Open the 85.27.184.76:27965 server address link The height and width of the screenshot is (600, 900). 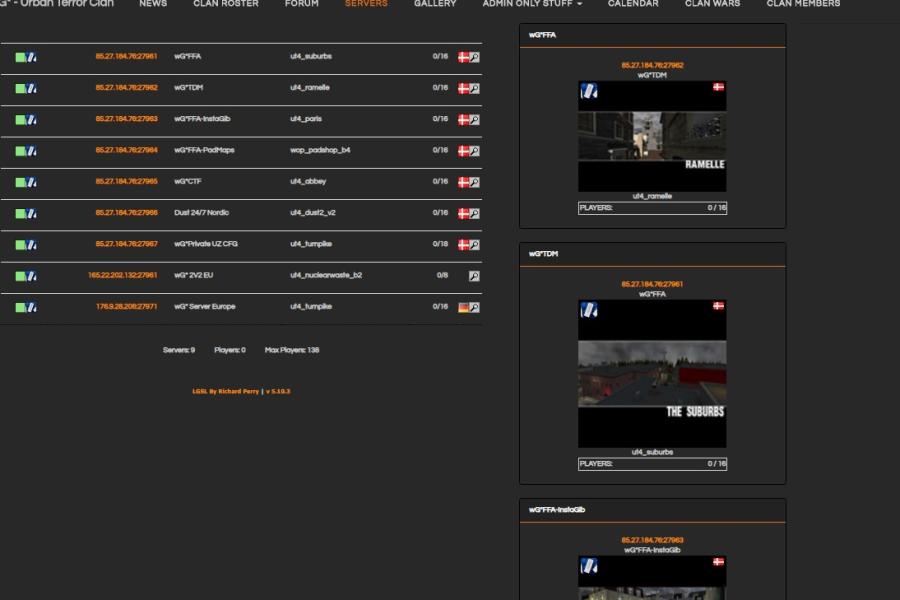pyautogui.click(x=126, y=181)
